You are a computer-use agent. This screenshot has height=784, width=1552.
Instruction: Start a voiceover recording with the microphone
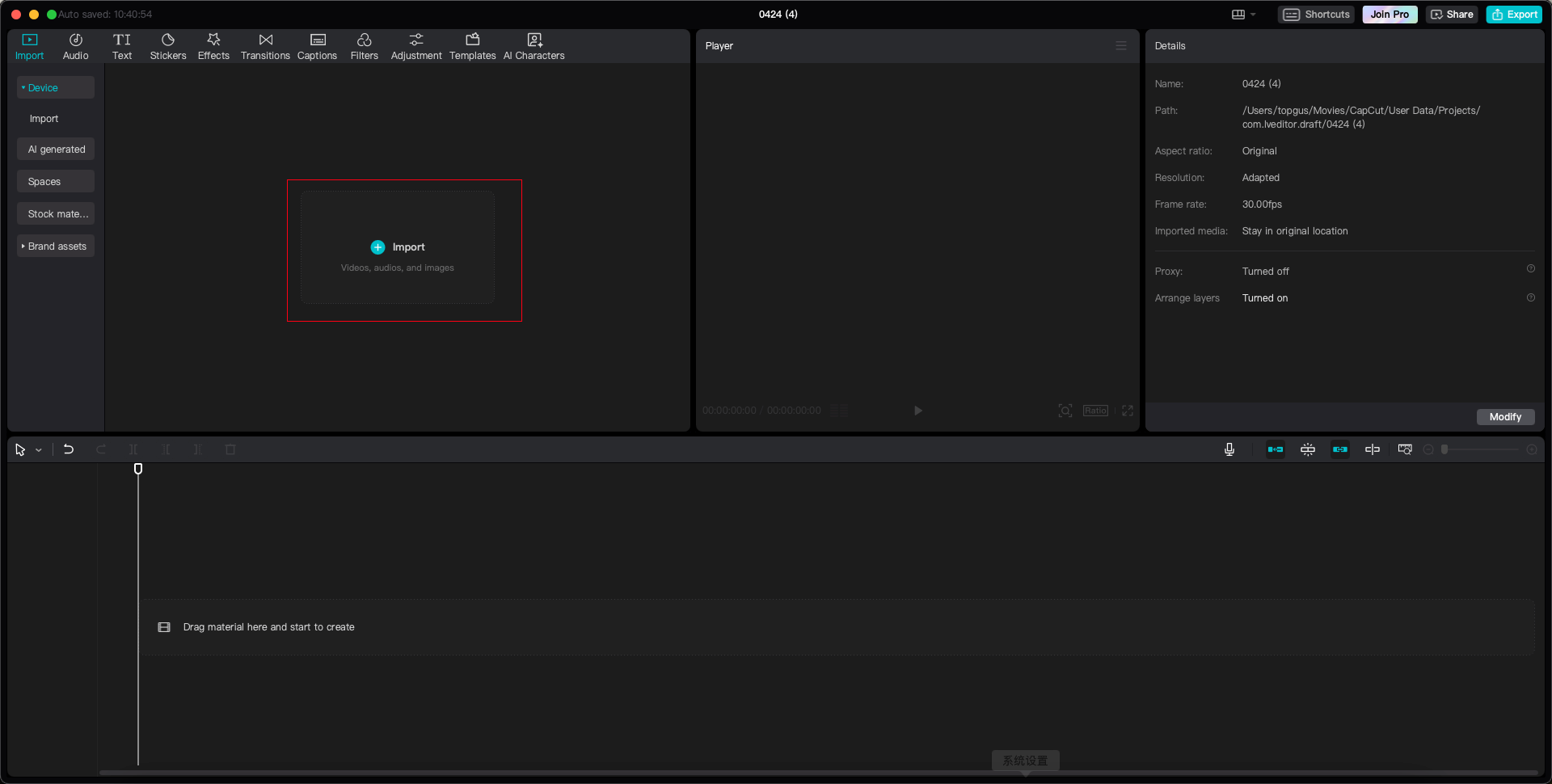(1229, 449)
